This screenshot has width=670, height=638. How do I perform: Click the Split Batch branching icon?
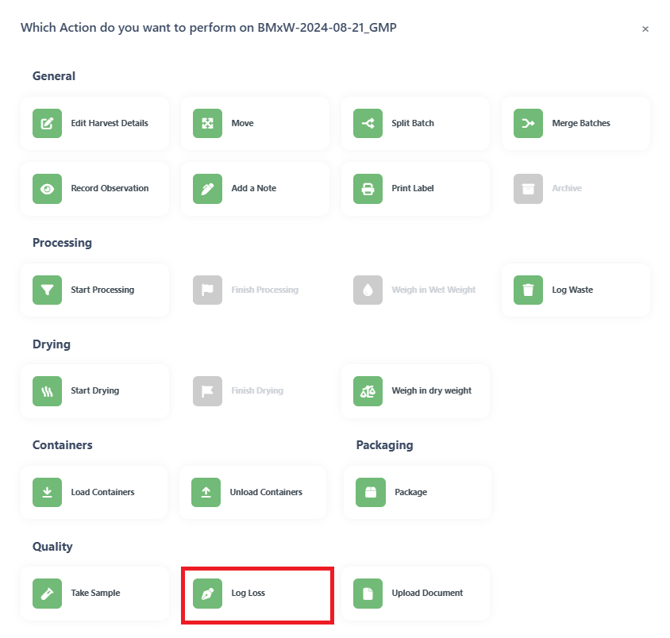pos(367,123)
